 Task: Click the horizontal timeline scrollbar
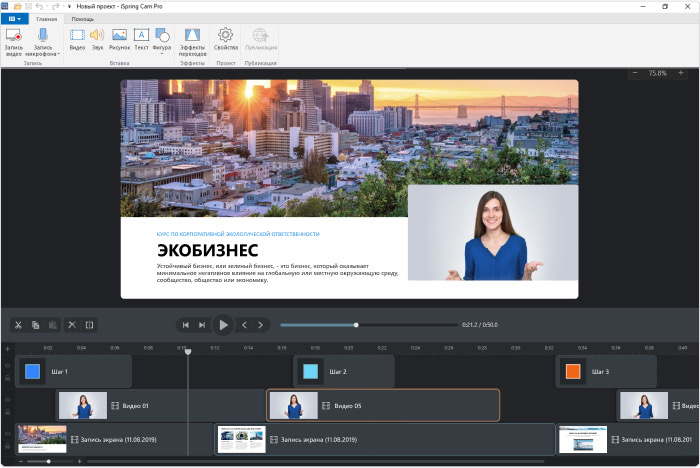[x=316, y=461]
